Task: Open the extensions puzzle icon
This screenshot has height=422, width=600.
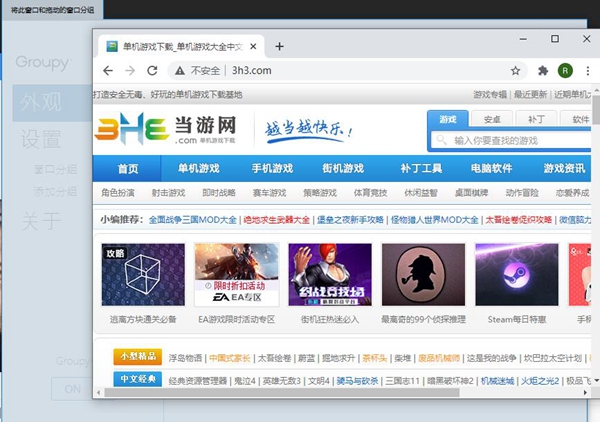Action: coord(543,71)
